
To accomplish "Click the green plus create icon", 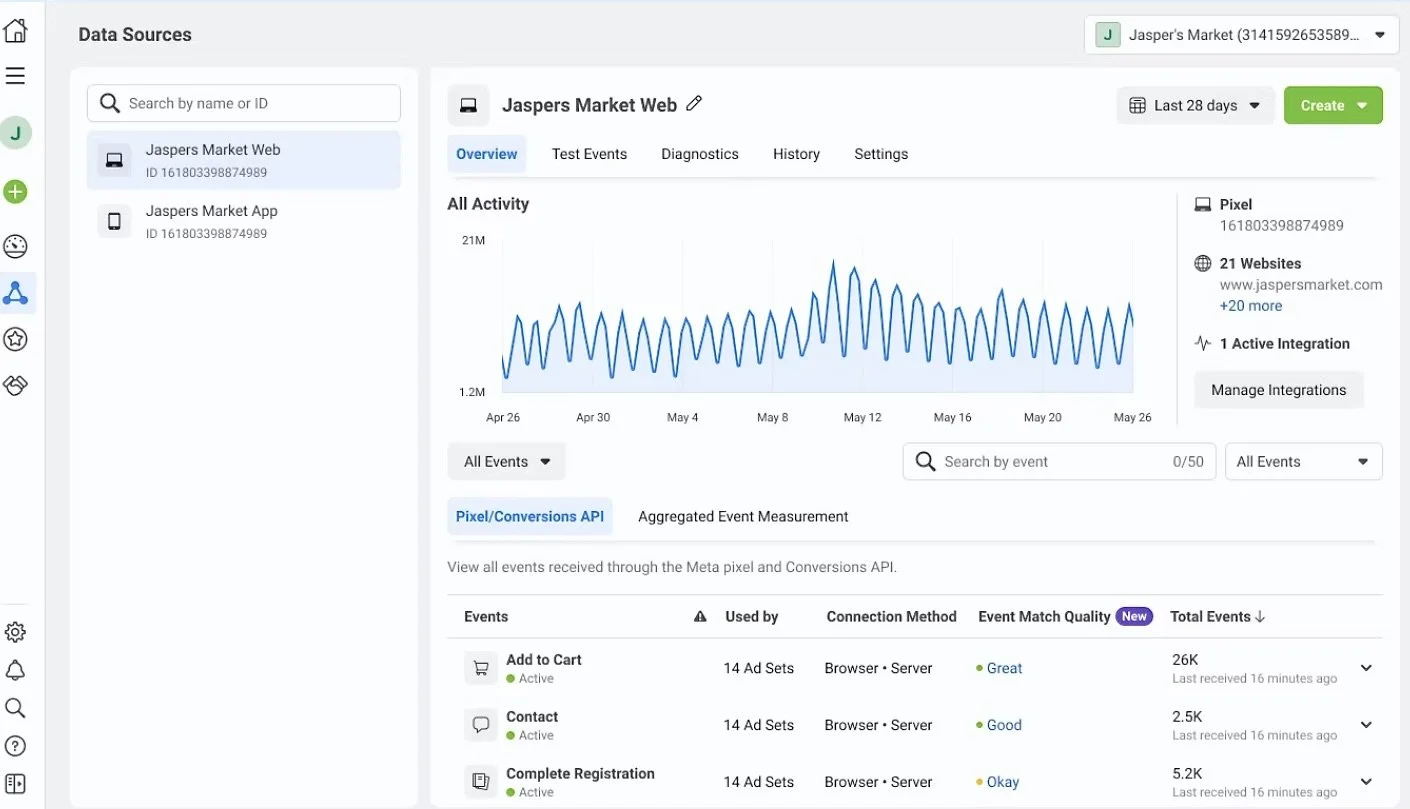I will coord(15,192).
